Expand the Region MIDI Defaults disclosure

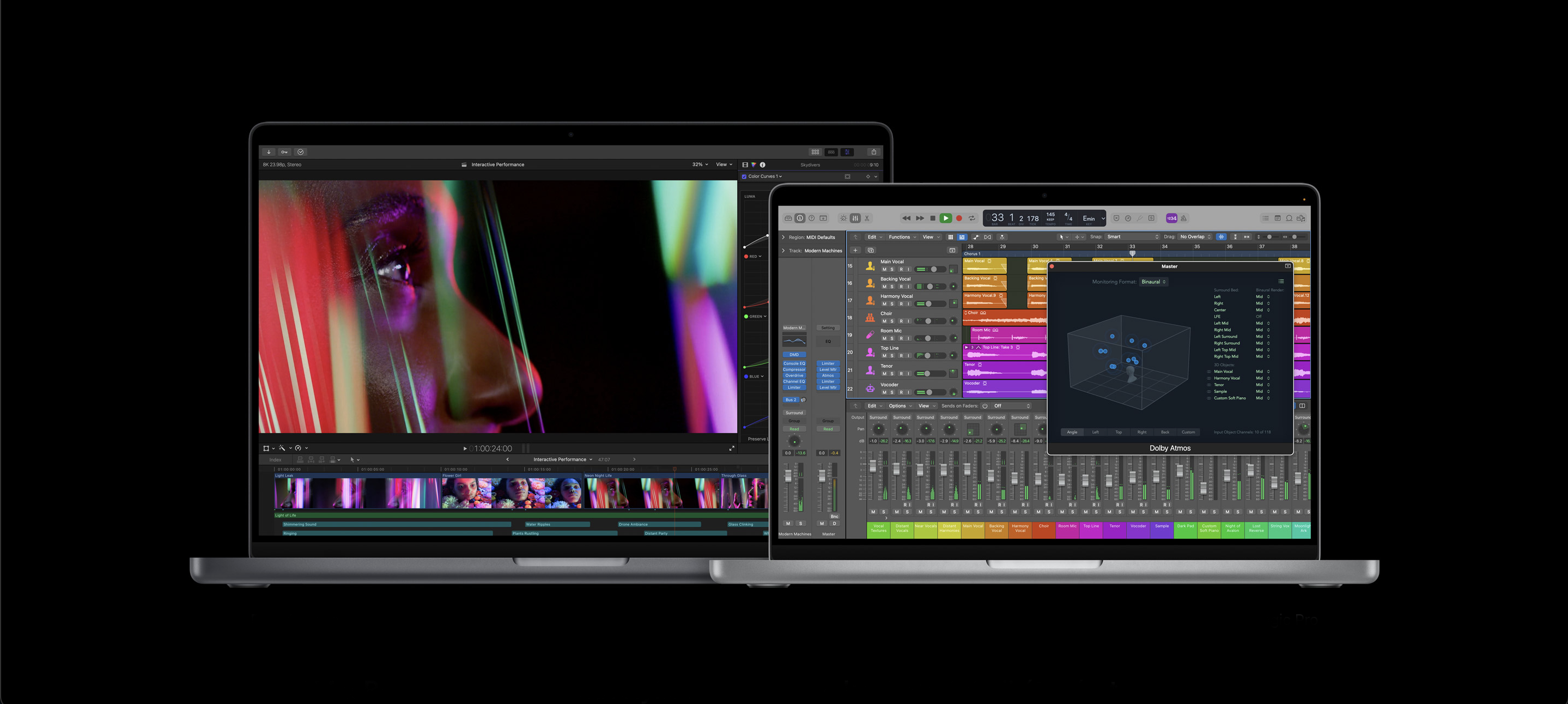pos(783,238)
